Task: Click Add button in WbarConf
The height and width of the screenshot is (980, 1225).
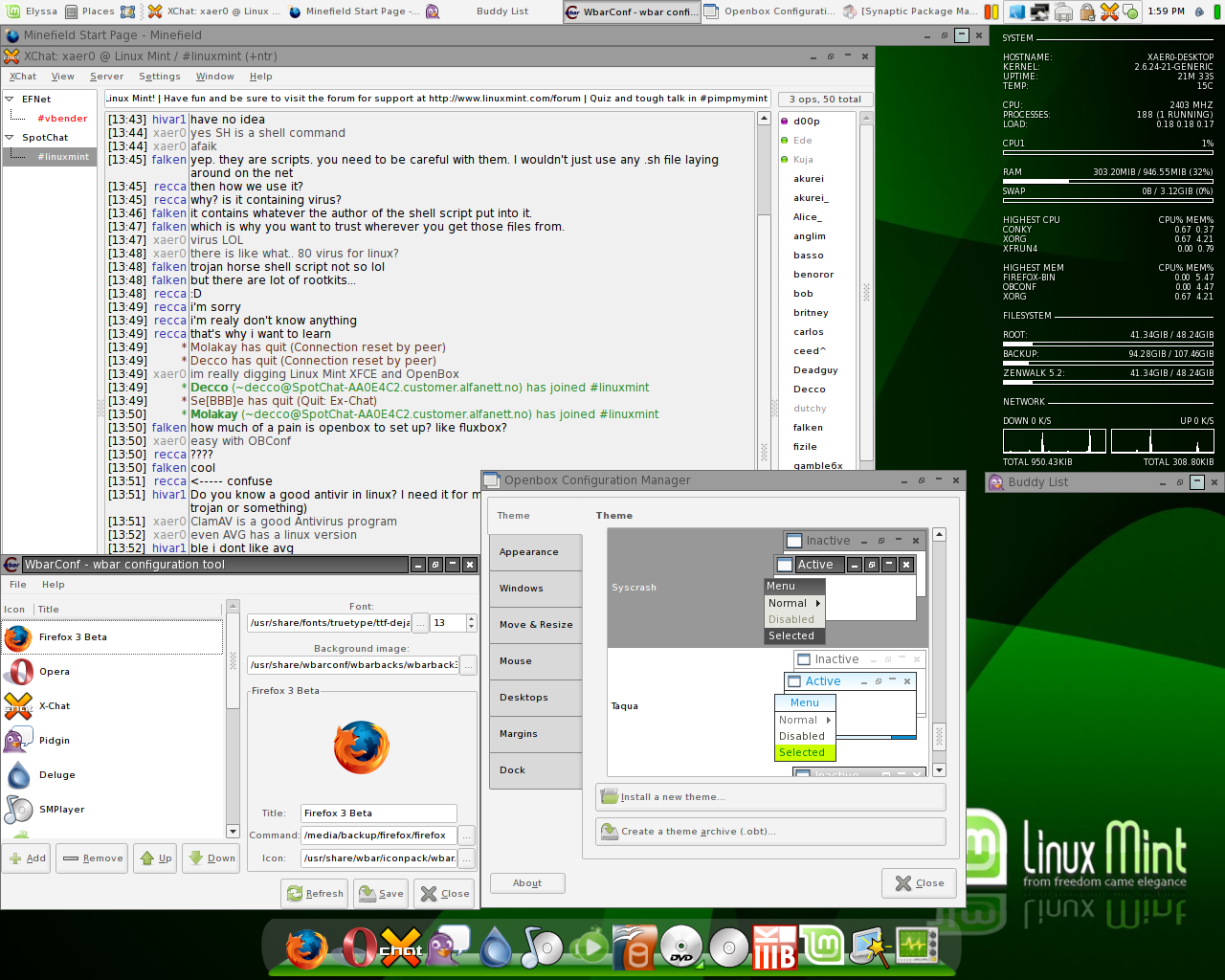Action: [x=27, y=858]
